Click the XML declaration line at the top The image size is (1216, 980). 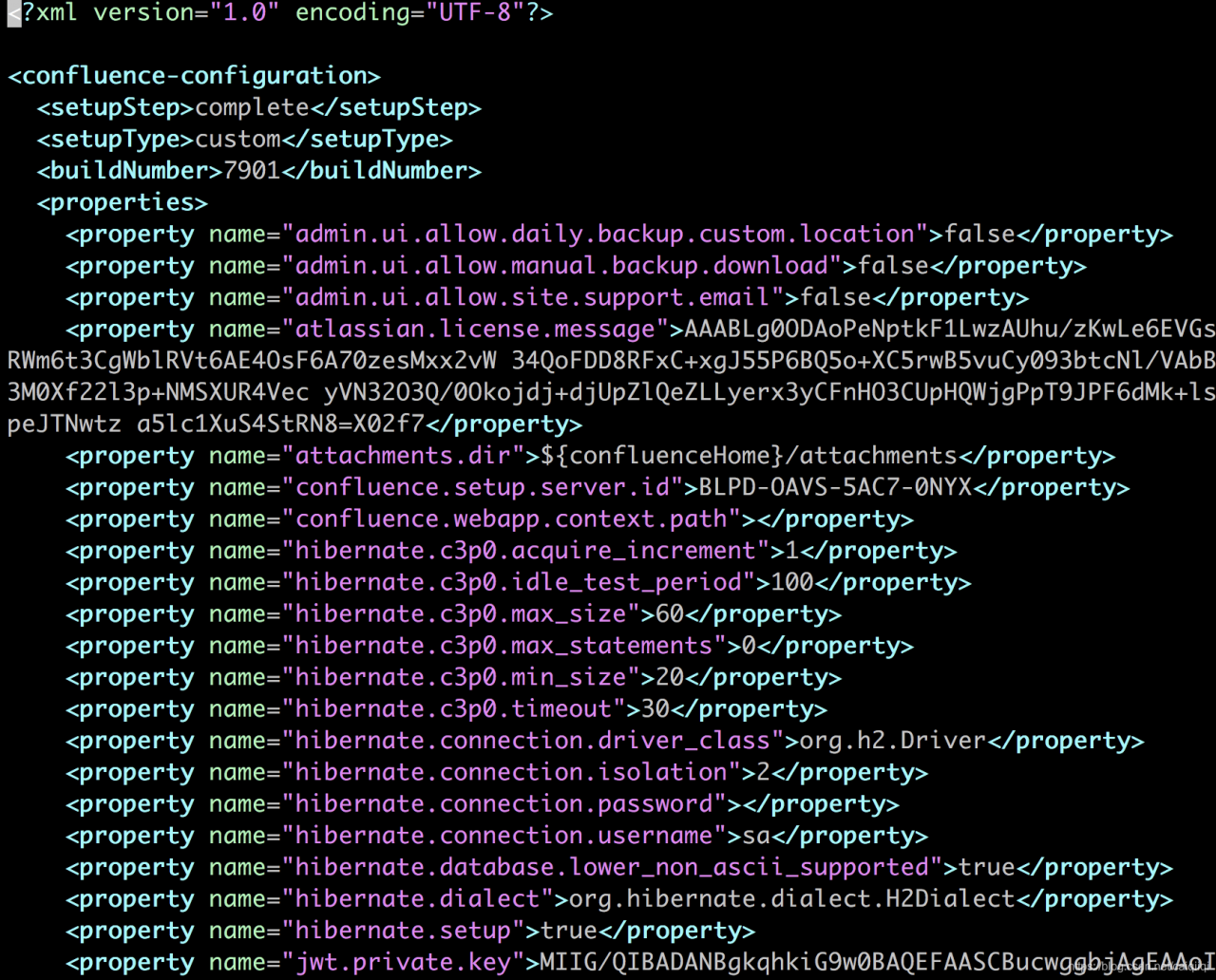coord(280,13)
